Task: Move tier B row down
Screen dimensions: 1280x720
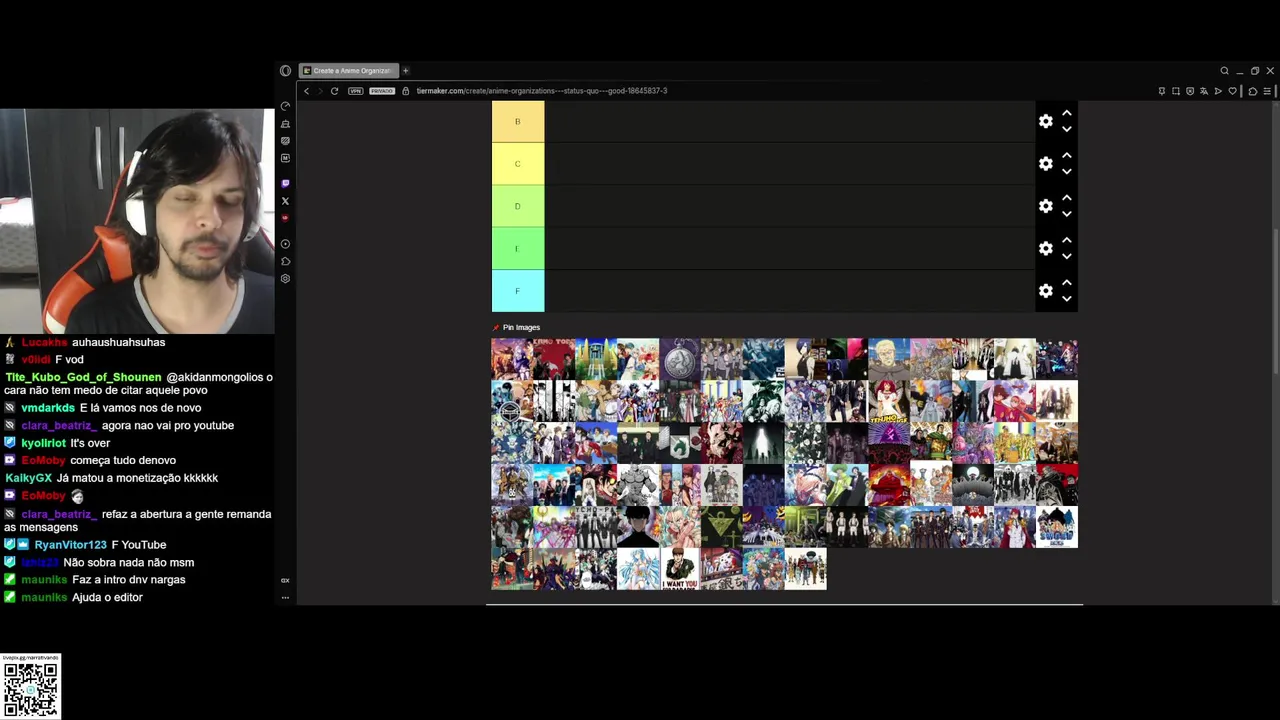Action: (1067, 129)
